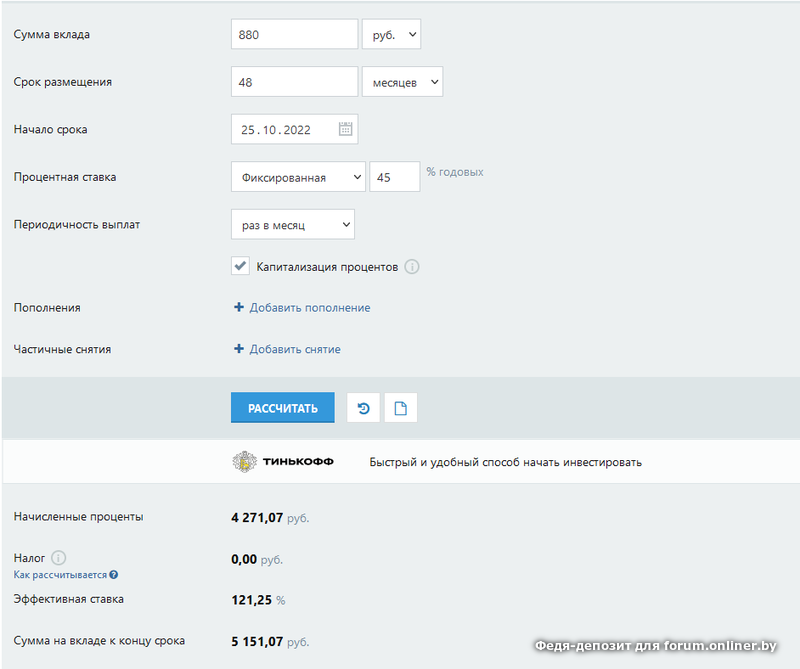Click the question mark after Как рассчитывается
This screenshot has height=669, width=800.
114,575
